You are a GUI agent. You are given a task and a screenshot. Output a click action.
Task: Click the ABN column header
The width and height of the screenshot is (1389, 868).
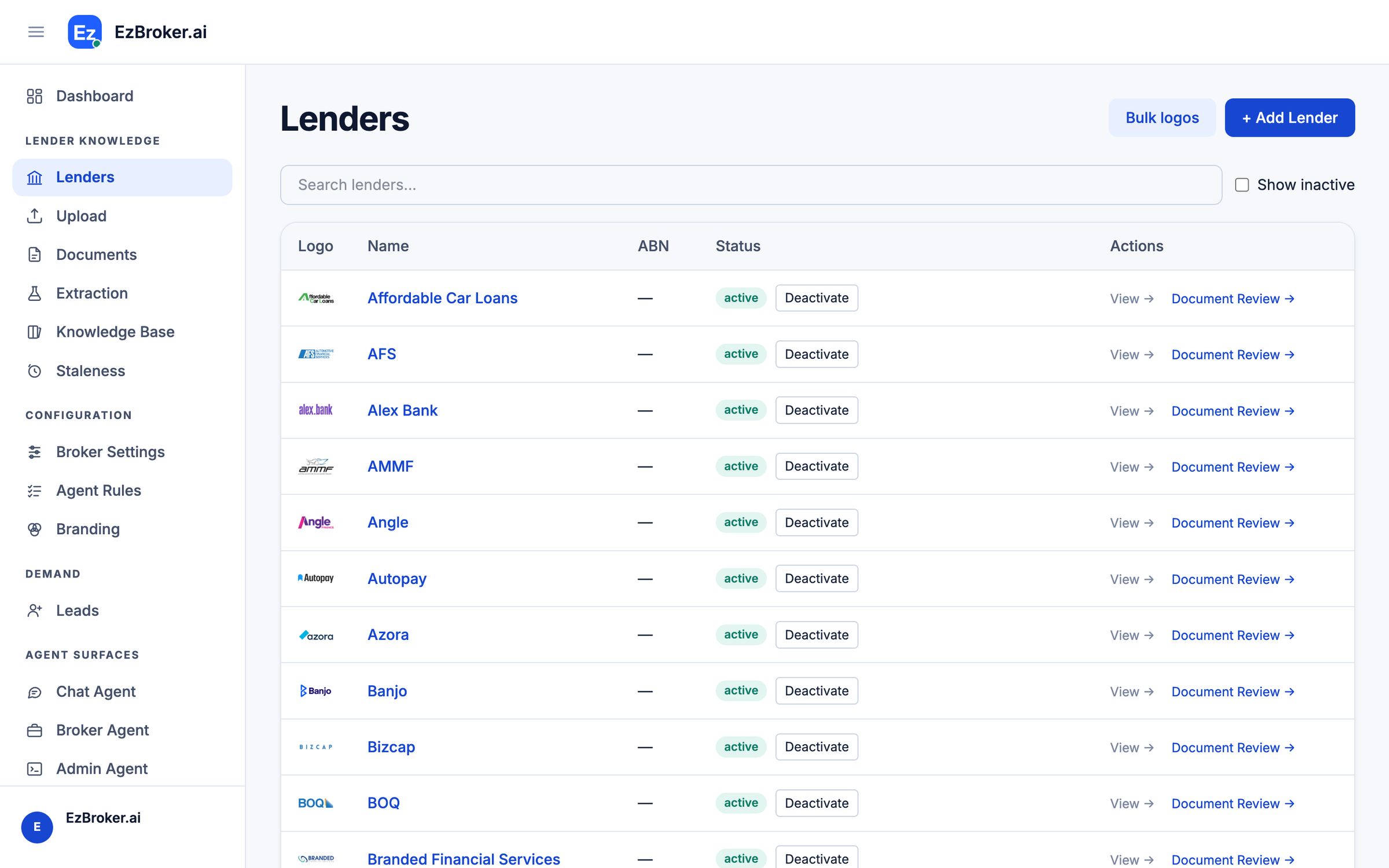[x=653, y=246]
